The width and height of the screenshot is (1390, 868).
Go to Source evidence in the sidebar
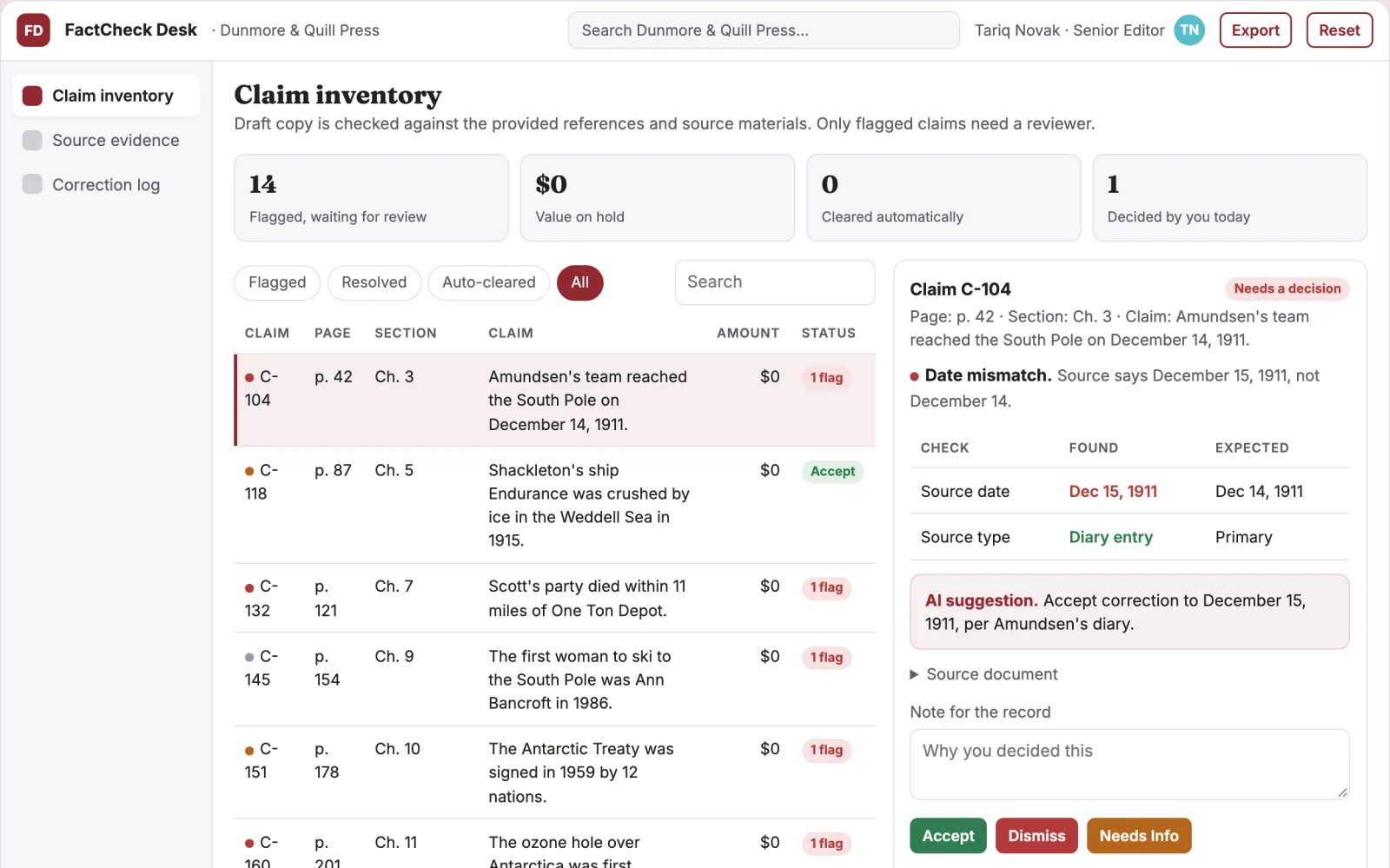coord(106,140)
